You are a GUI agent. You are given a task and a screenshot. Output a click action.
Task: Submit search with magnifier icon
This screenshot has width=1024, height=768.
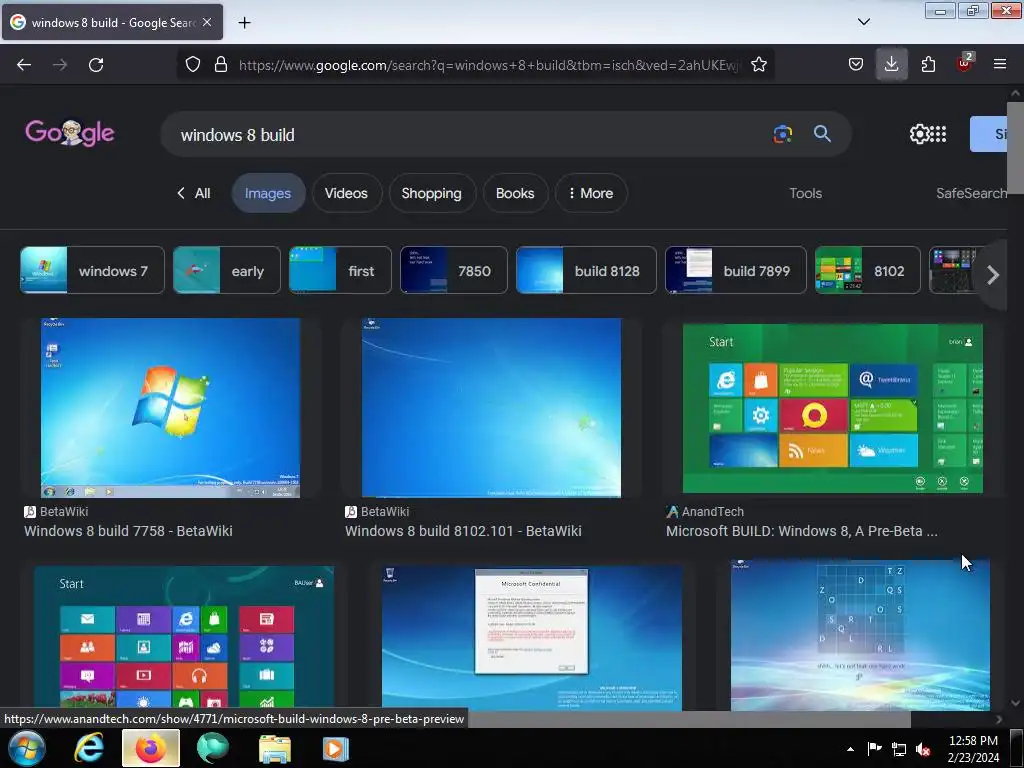pyautogui.click(x=822, y=134)
